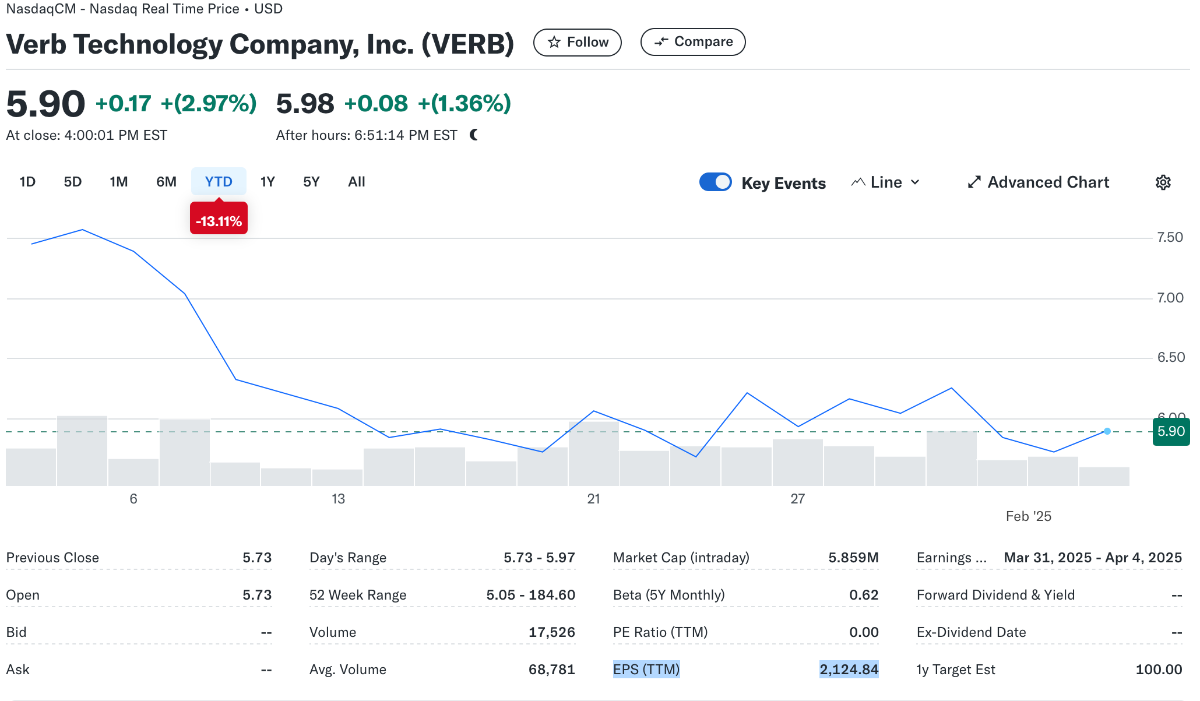Switch to 1M time range
The height and width of the screenshot is (701, 1200).
(119, 182)
